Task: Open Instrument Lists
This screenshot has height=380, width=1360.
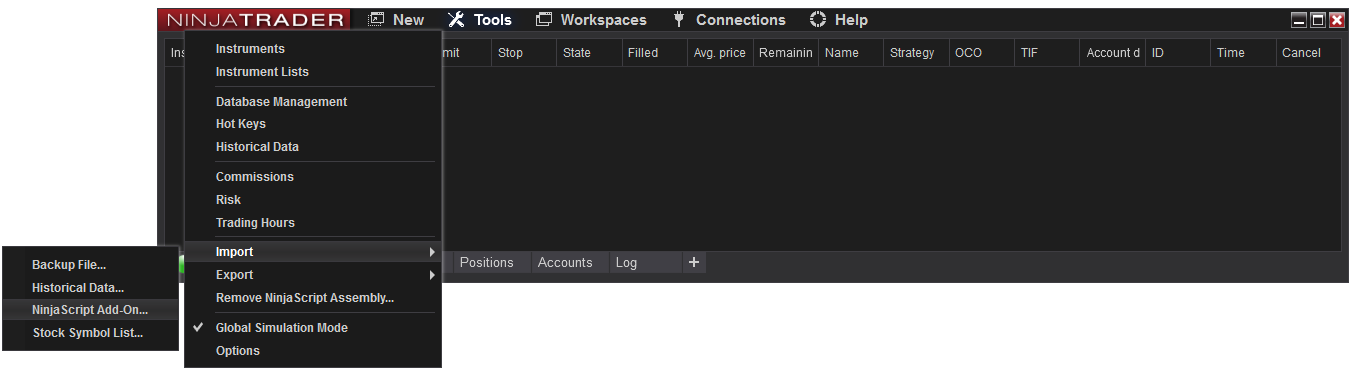Action: click(262, 72)
